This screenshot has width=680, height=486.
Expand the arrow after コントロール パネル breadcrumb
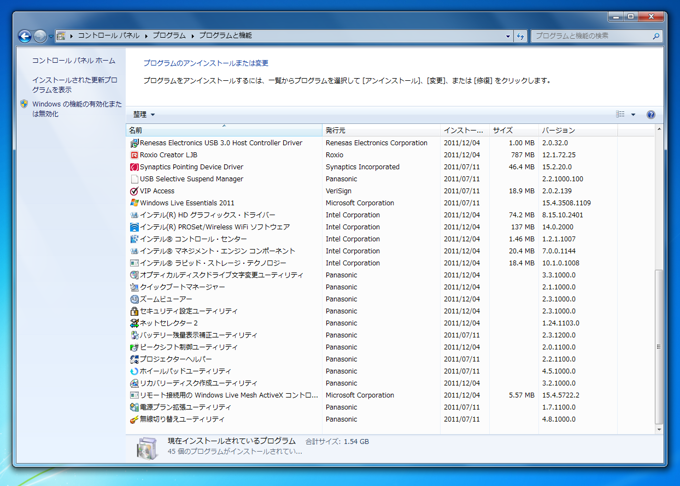tap(146, 36)
